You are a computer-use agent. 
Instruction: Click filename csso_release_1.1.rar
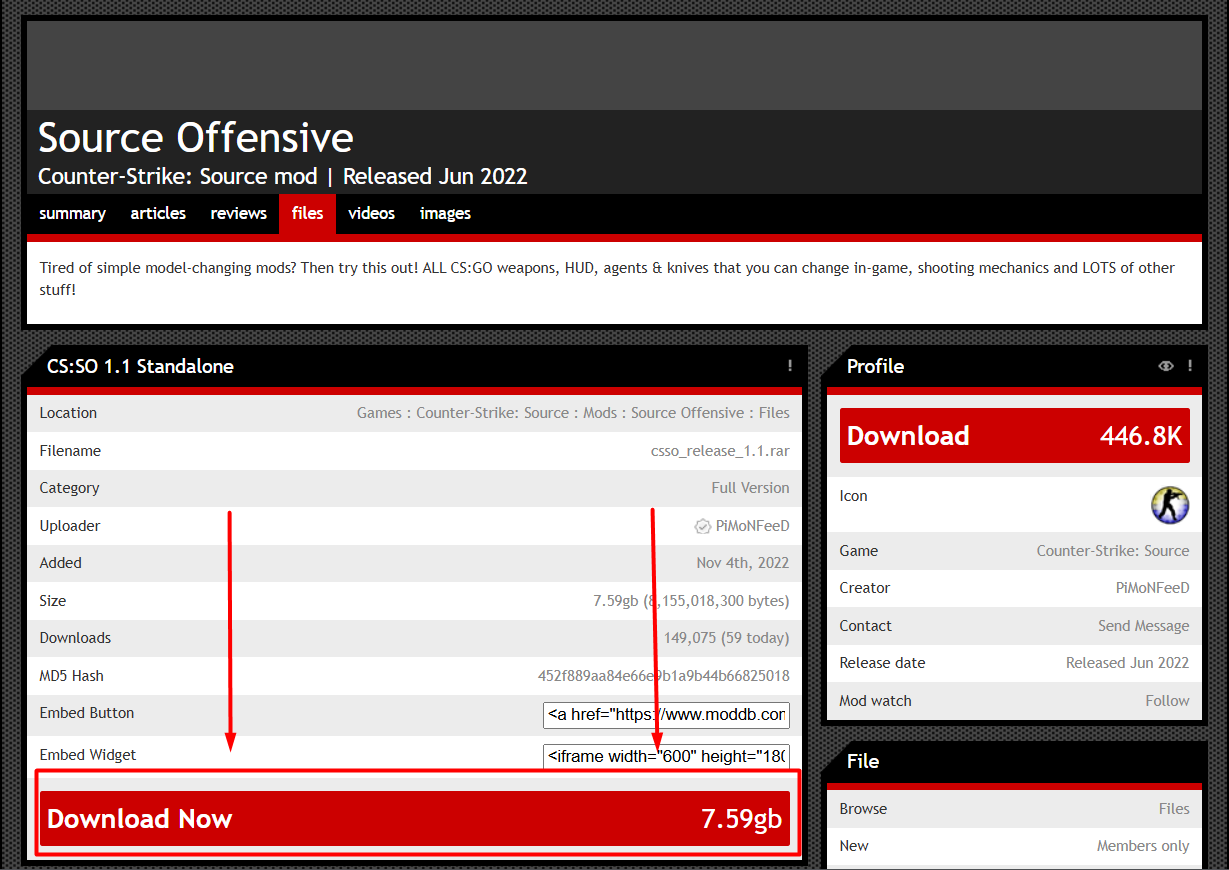point(720,451)
